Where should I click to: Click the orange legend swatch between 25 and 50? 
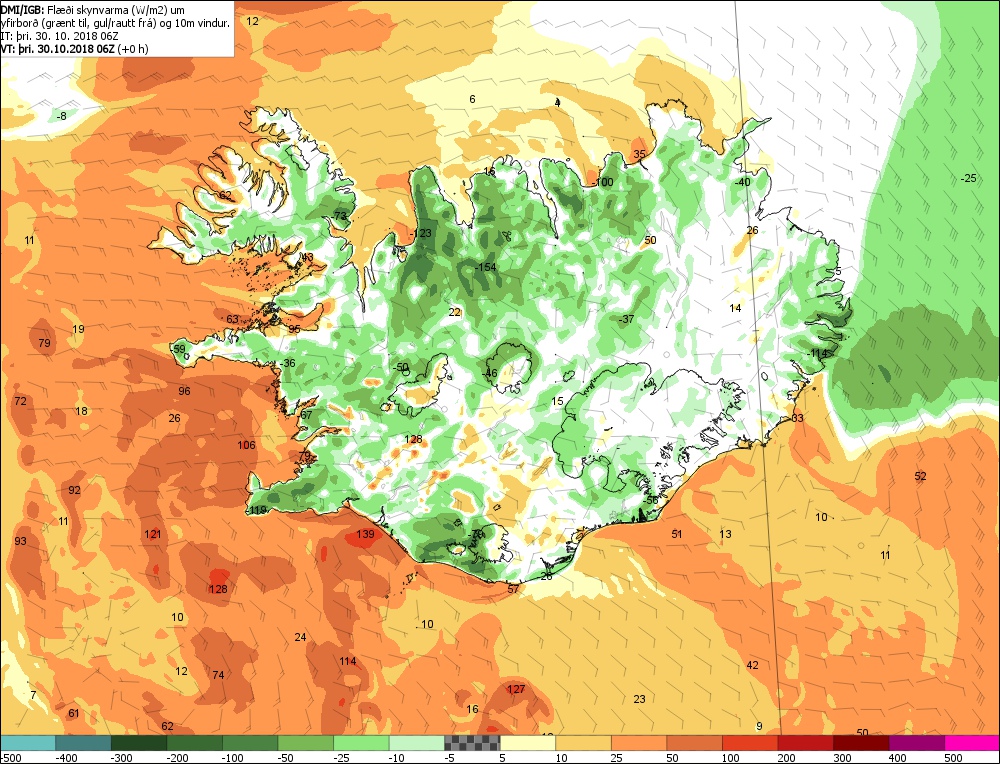[x=639, y=743]
